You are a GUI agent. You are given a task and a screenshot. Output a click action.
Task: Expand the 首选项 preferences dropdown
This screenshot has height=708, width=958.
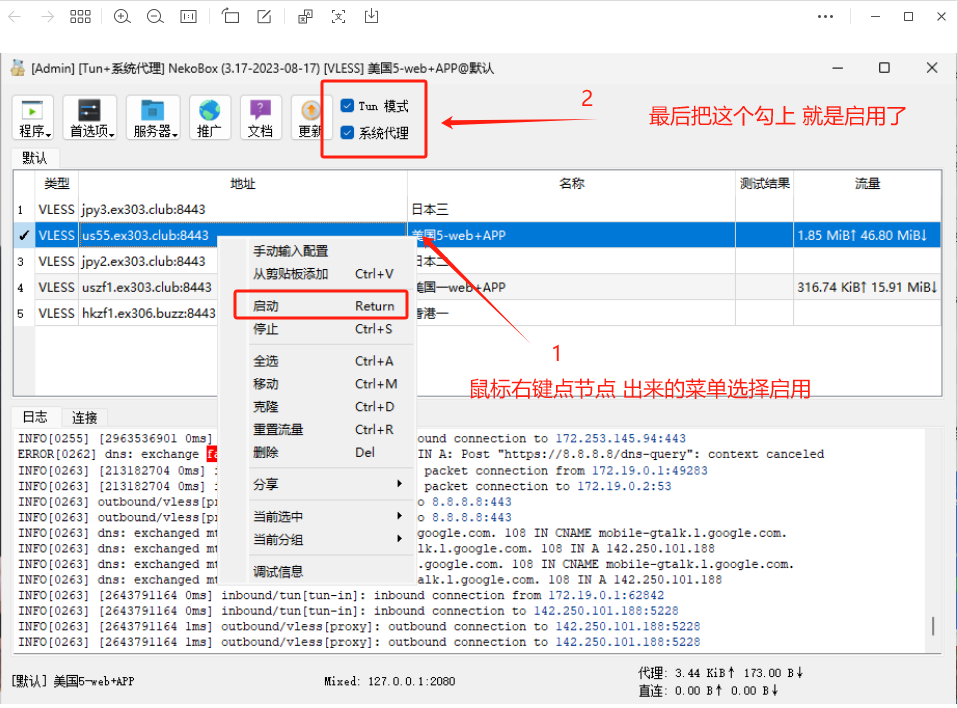pyautogui.click(x=90, y=118)
